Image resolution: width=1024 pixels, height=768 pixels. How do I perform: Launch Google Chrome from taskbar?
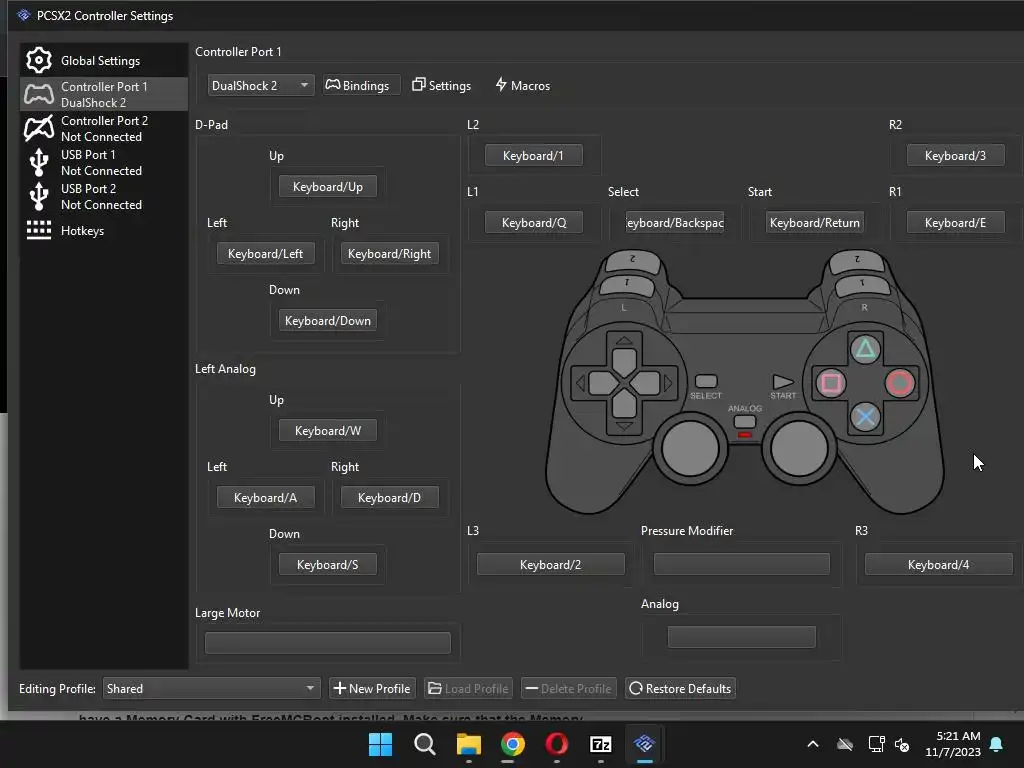tap(513, 744)
